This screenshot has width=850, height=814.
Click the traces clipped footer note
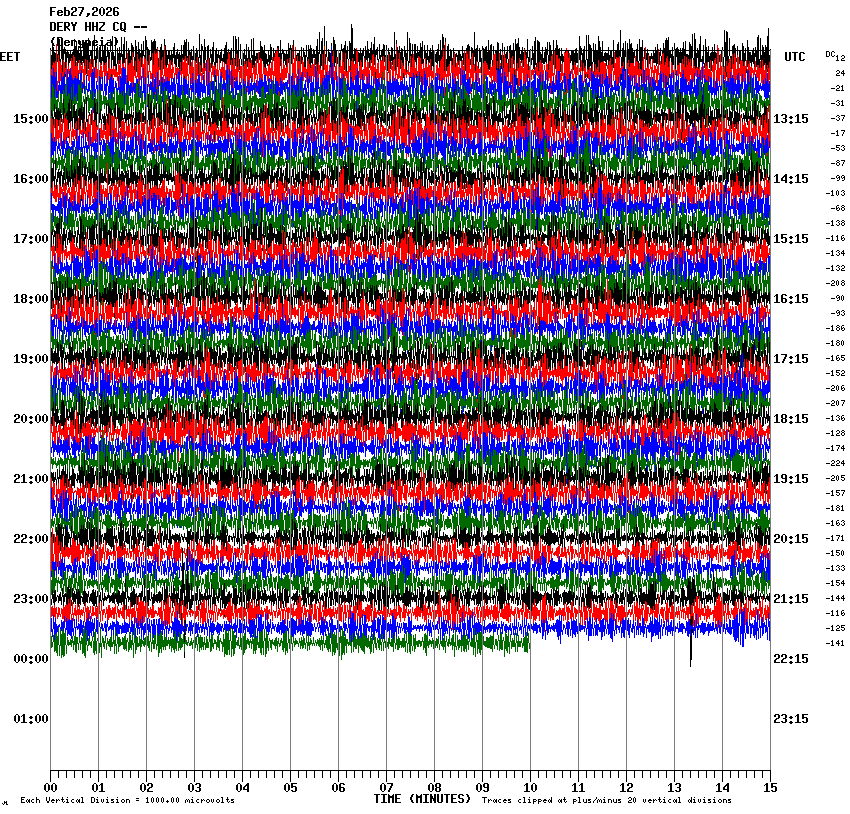[606, 801]
